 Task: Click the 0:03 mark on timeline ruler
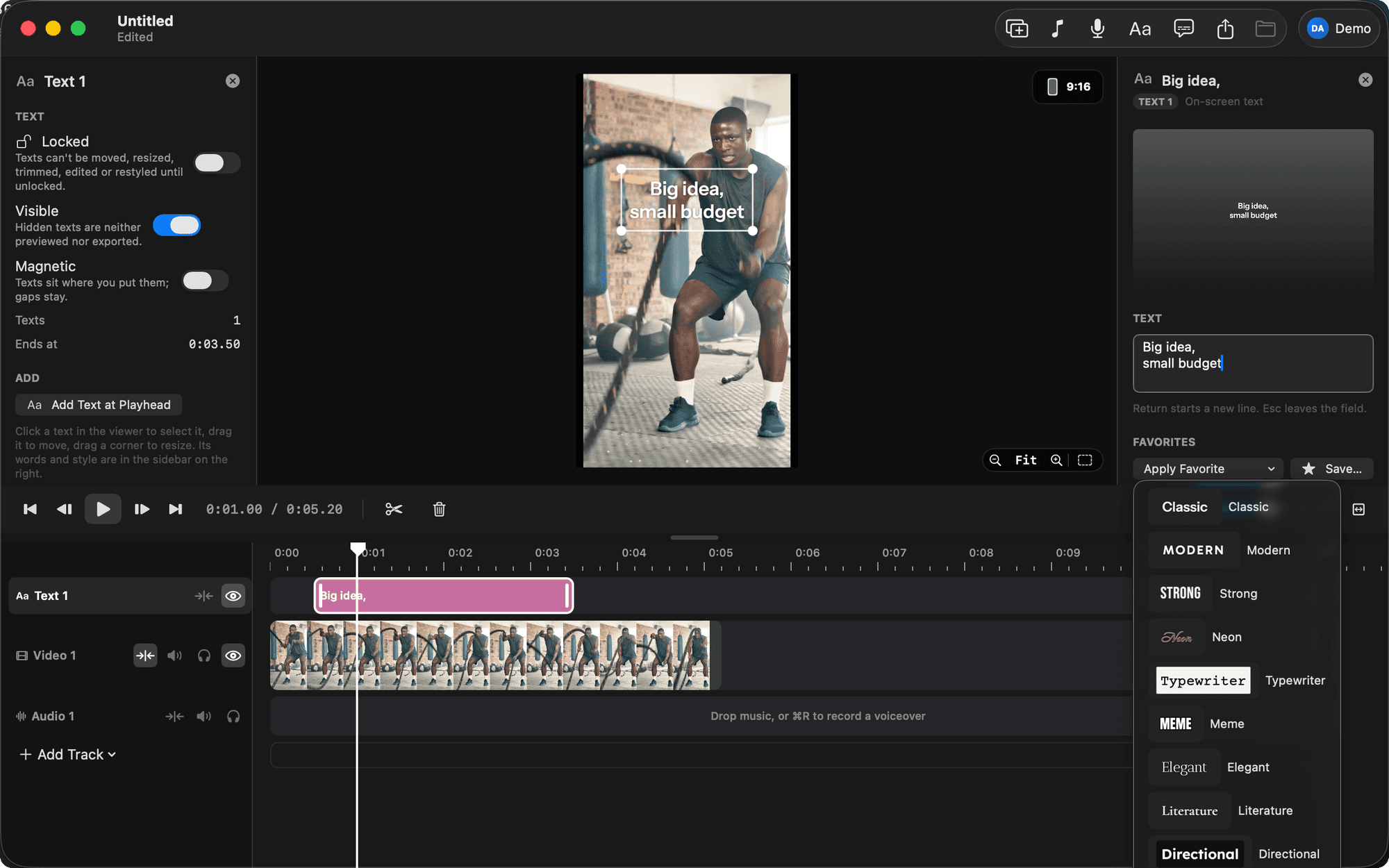tap(547, 553)
